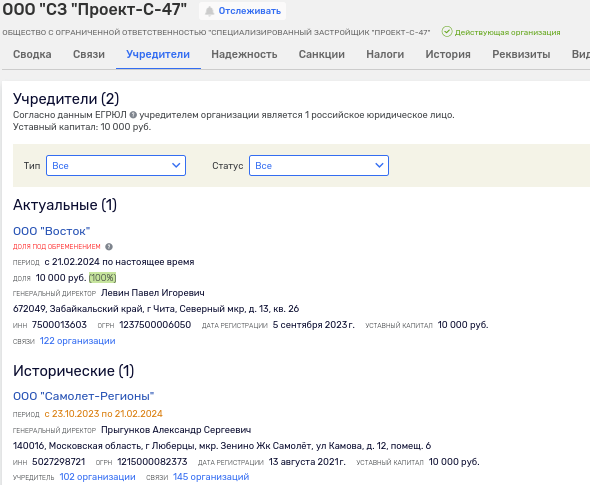Open the Тип dropdown filter
Image resolution: width=590 pixels, height=485 pixels.
point(116,166)
